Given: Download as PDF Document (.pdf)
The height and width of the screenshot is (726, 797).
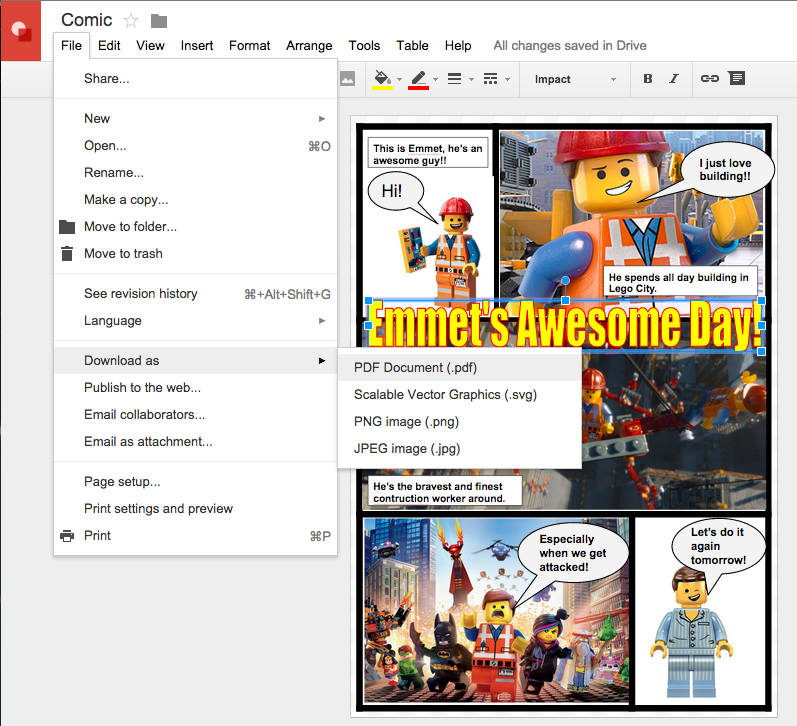Looking at the screenshot, I should tap(459, 368).
